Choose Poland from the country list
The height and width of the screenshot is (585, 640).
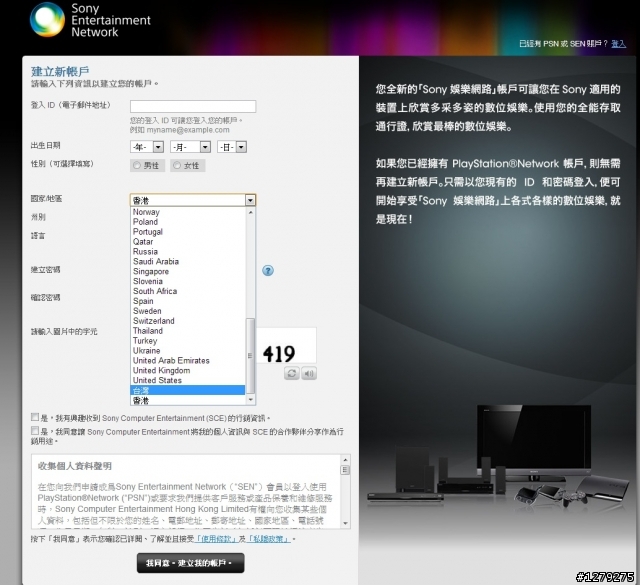pyautogui.click(x=188, y=222)
